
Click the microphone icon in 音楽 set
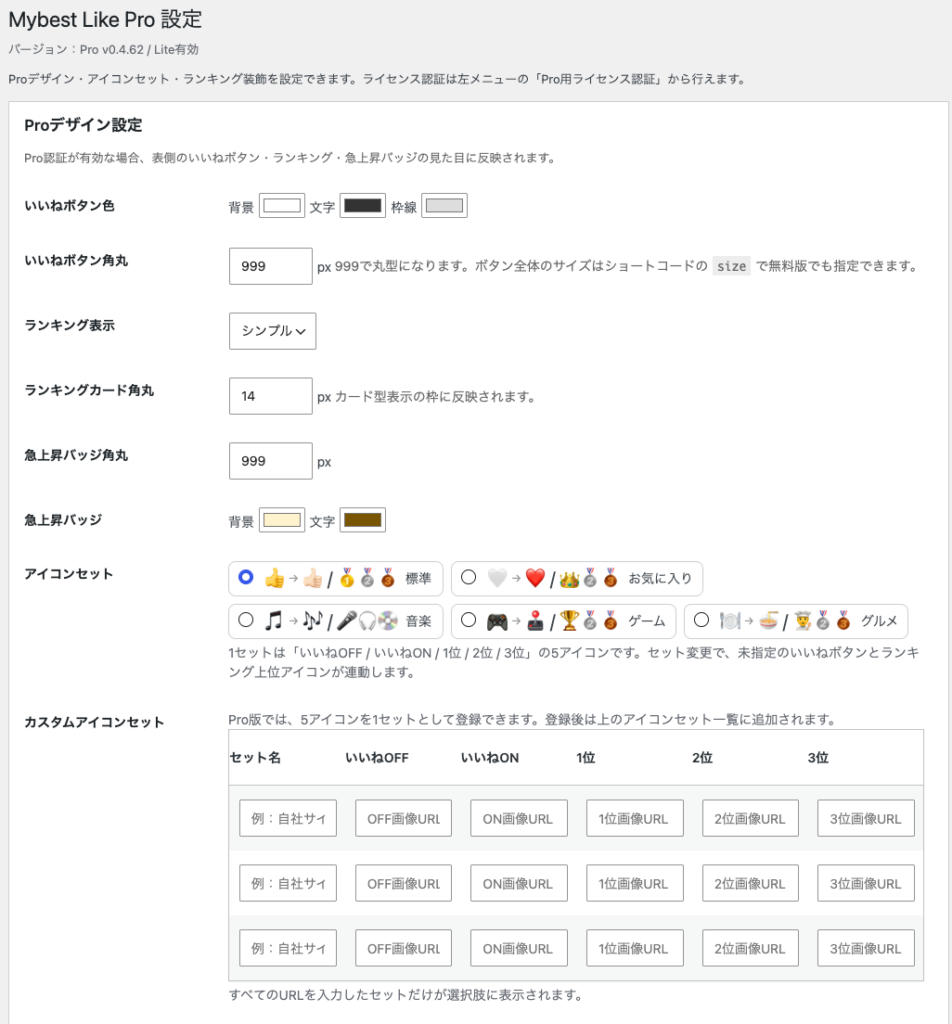click(x=347, y=620)
